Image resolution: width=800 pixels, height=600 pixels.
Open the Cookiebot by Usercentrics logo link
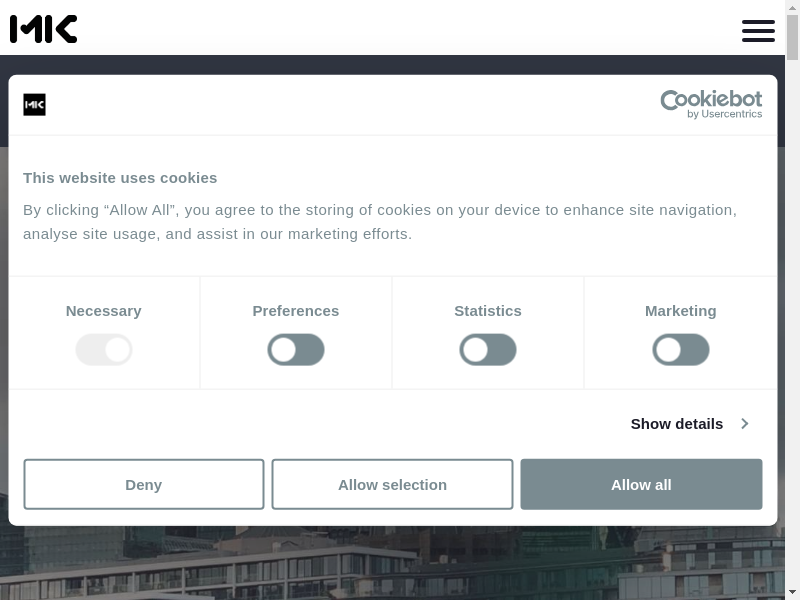(x=711, y=104)
